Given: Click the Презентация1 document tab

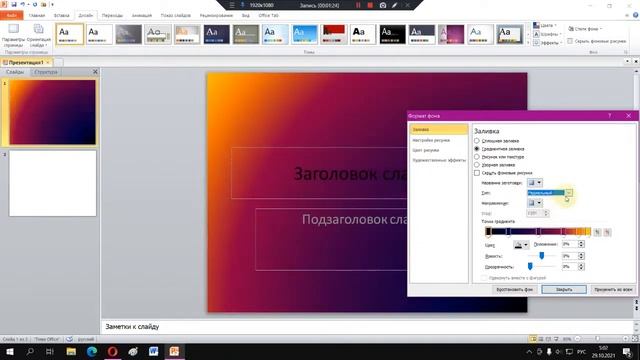Looking at the screenshot, I should coord(26,62).
